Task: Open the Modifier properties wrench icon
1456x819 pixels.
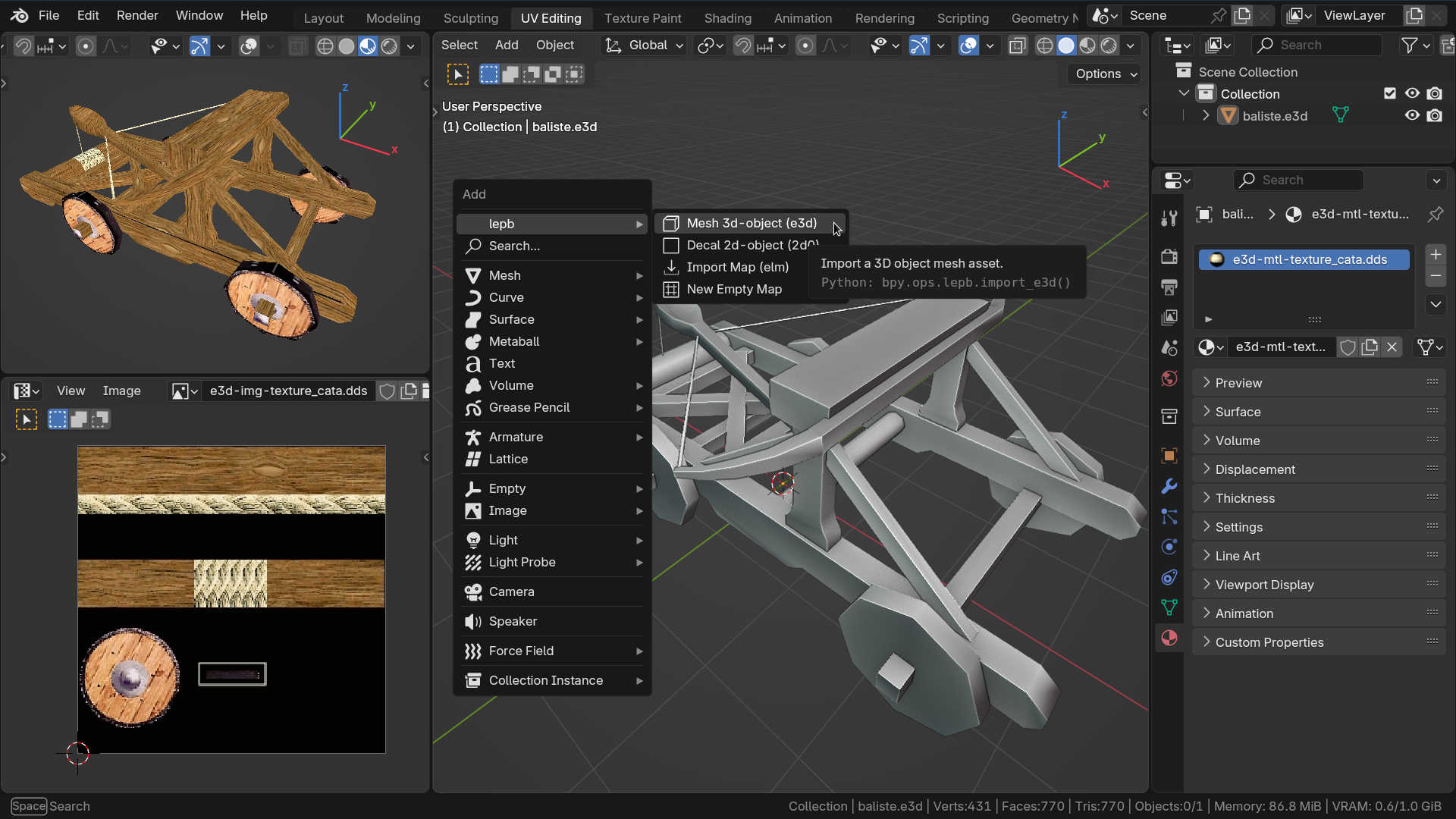Action: (x=1169, y=486)
